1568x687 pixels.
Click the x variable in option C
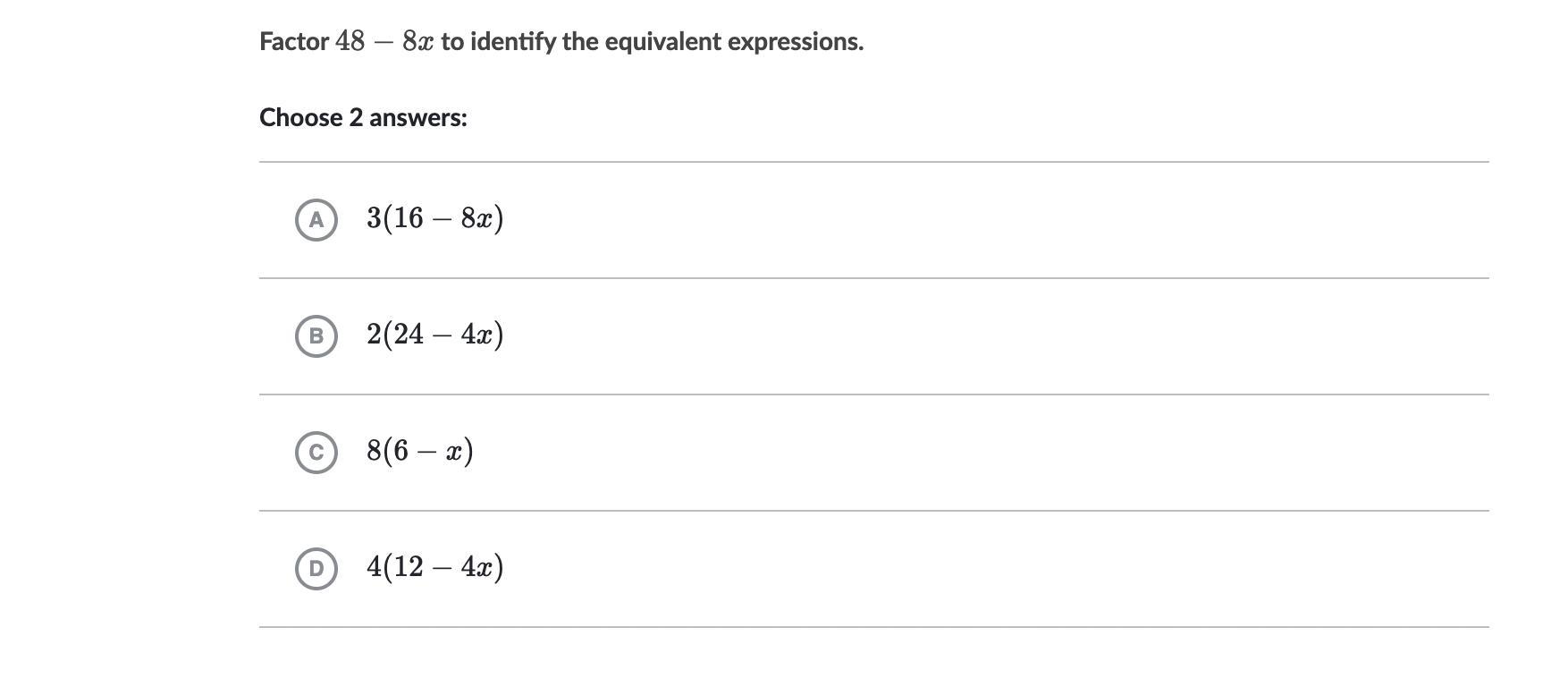point(456,452)
